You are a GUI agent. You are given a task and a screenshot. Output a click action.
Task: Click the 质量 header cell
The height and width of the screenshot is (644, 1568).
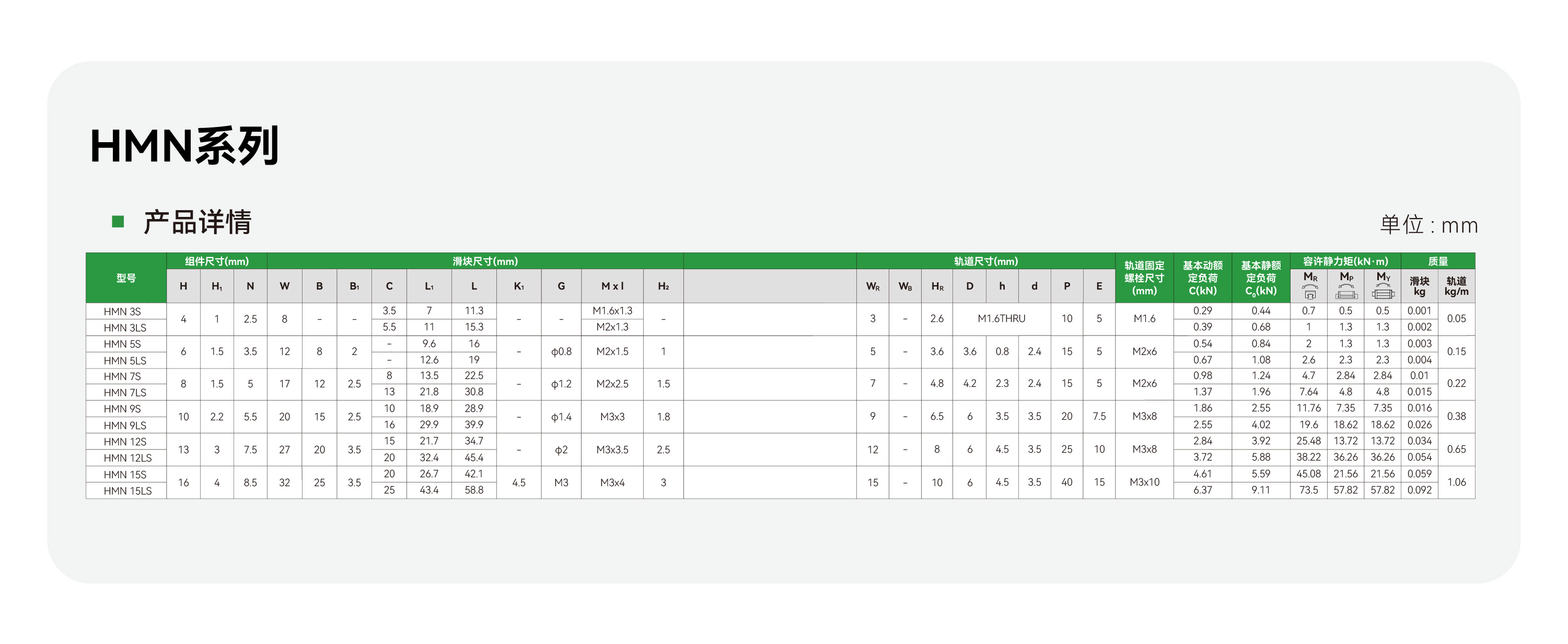tap(1438, 261)
